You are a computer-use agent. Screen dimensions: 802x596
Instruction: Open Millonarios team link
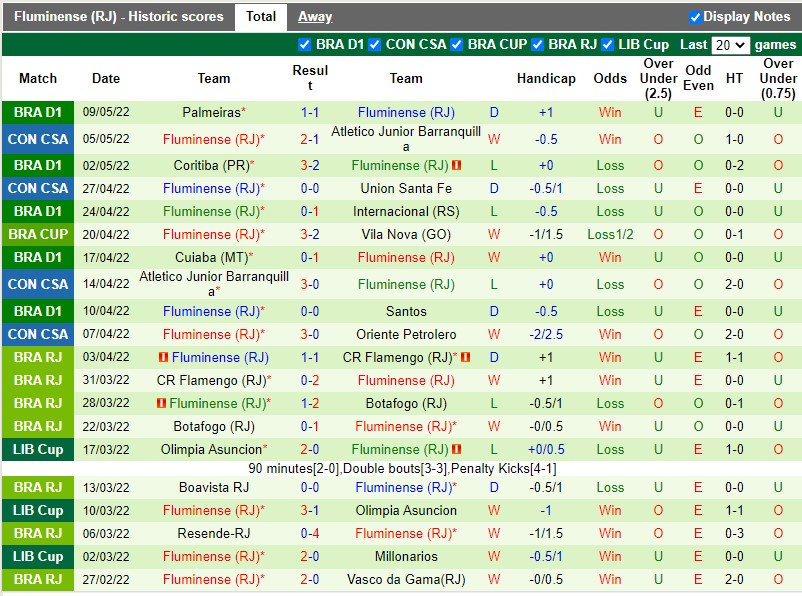406,556
